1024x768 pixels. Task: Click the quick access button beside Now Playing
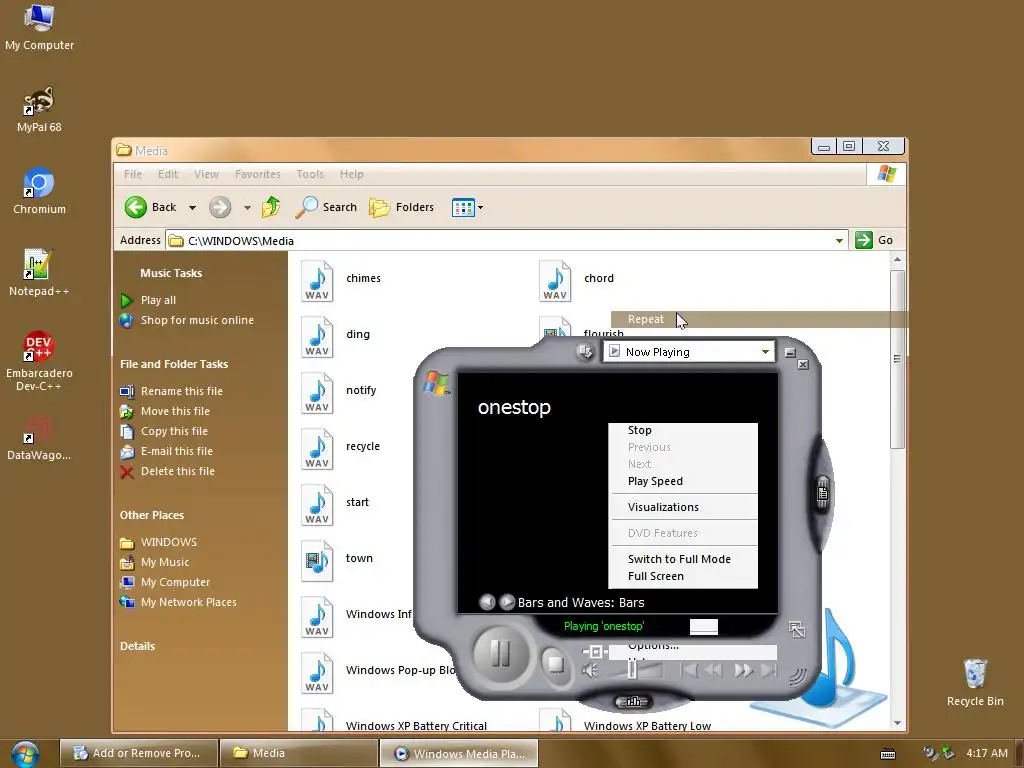585,352
